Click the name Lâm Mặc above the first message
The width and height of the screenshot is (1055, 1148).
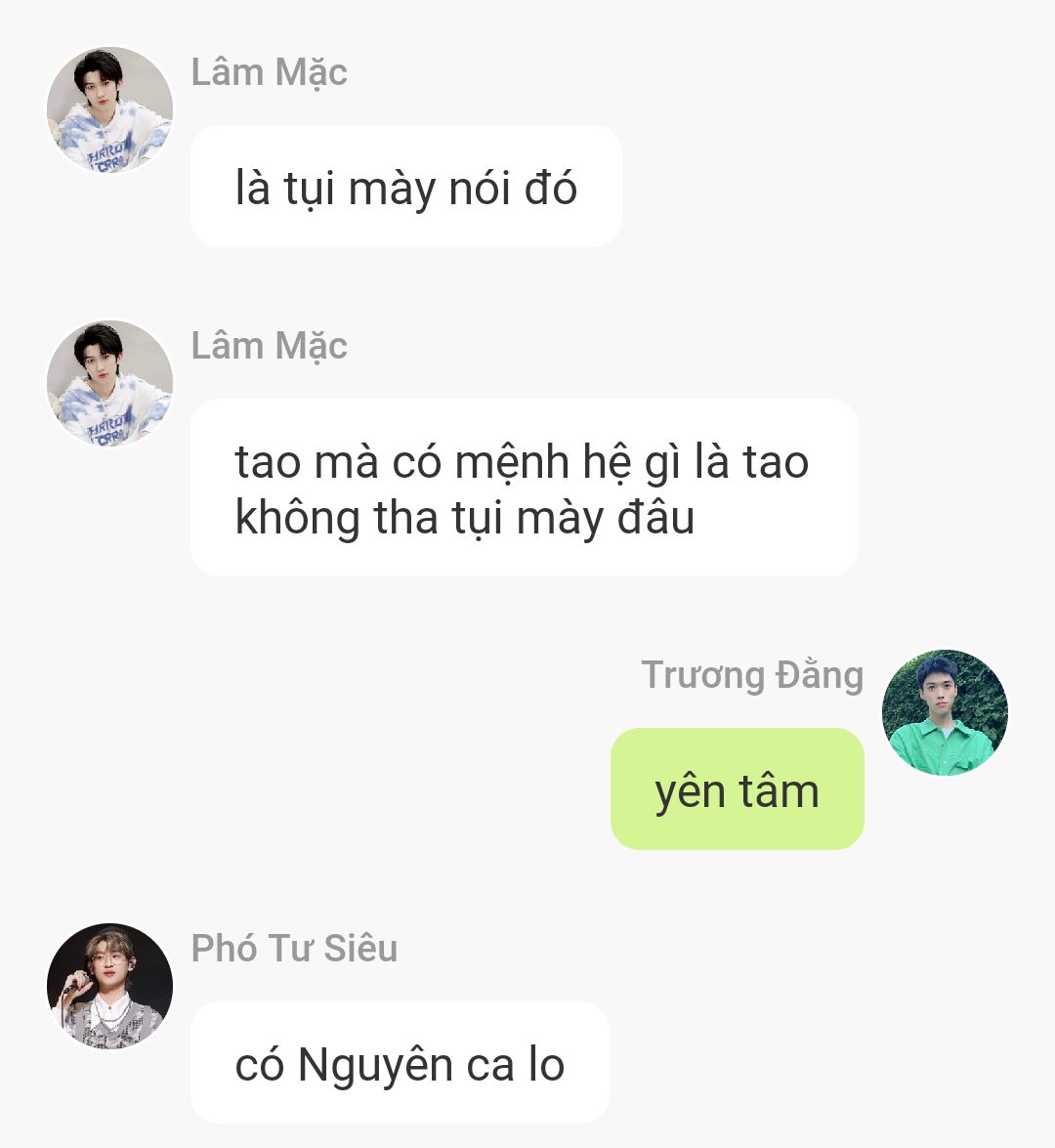(269, 72)
